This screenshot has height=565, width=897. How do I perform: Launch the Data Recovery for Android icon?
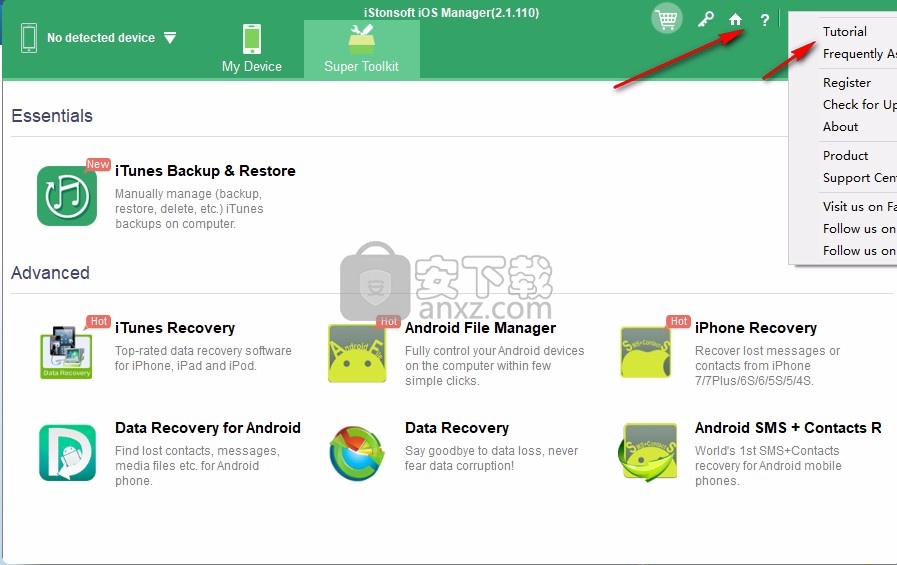tap(68, 452)
